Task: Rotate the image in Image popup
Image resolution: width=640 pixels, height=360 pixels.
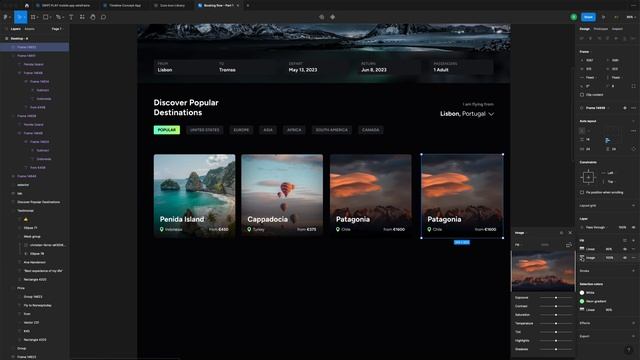Action: (569, 245)
